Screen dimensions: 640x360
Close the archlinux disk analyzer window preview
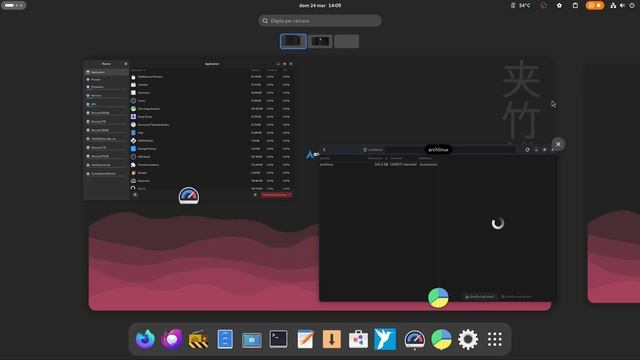coord(558,144)
